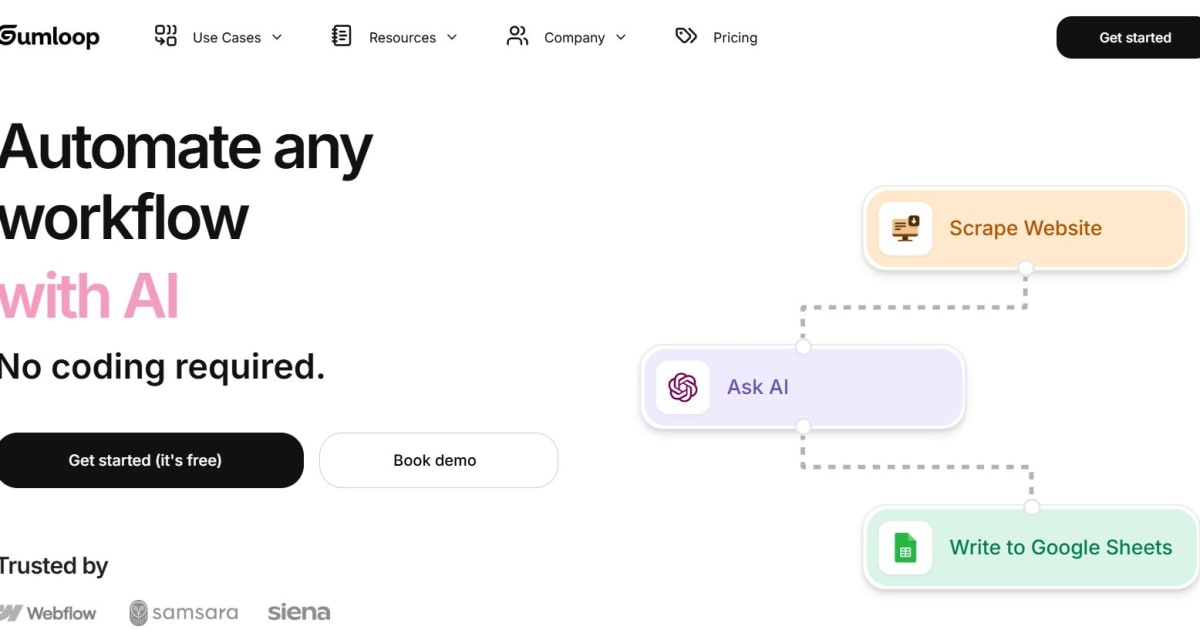Click the Book demo button

point(437,460)
